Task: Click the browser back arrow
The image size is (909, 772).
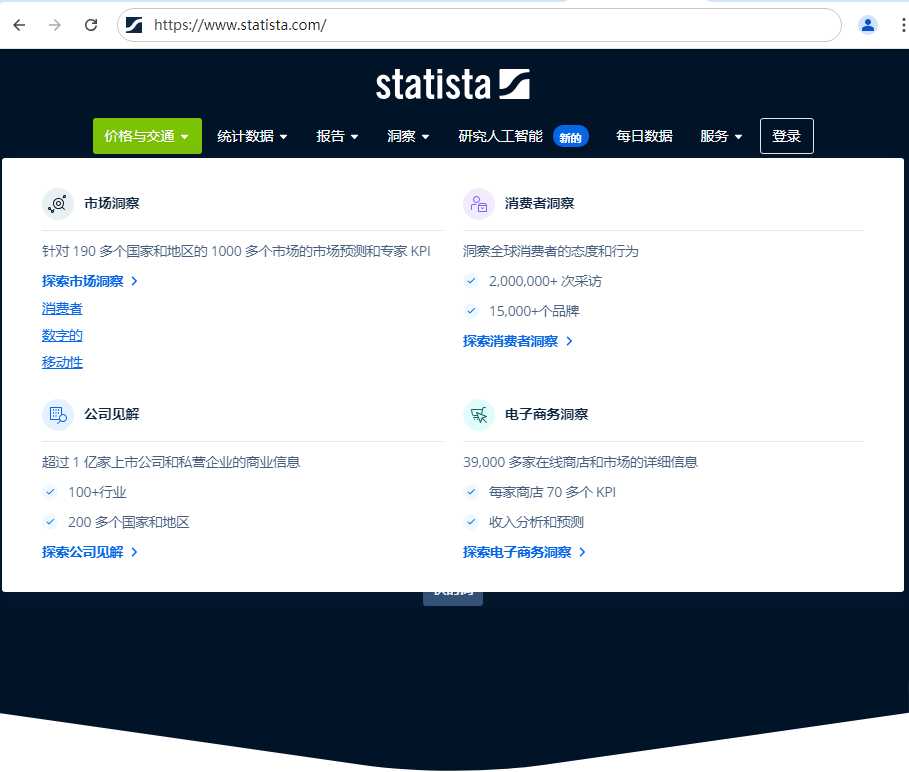Action: click(x=19, y=25)
